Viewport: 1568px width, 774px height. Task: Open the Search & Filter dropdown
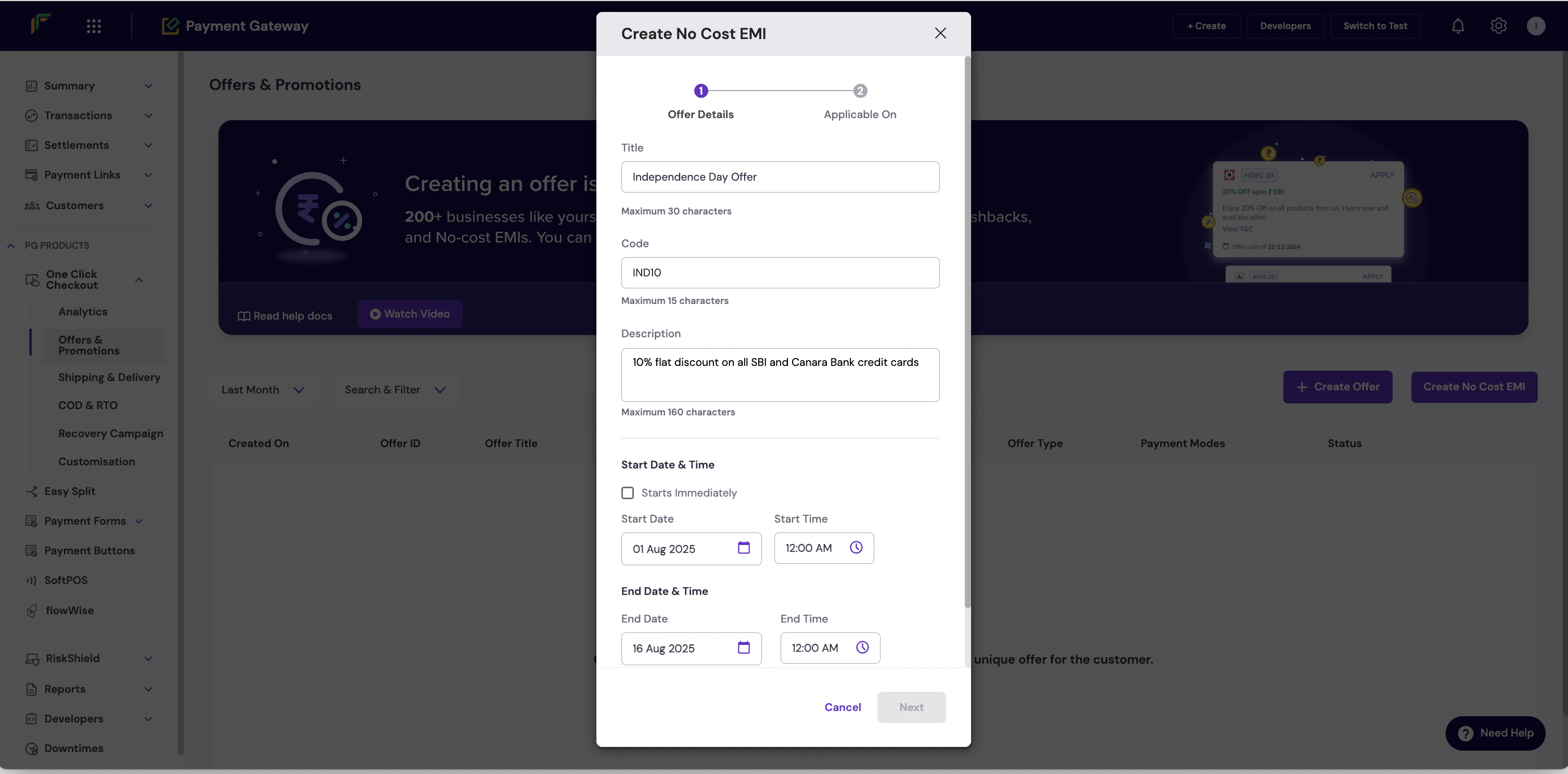click(395, 390)
